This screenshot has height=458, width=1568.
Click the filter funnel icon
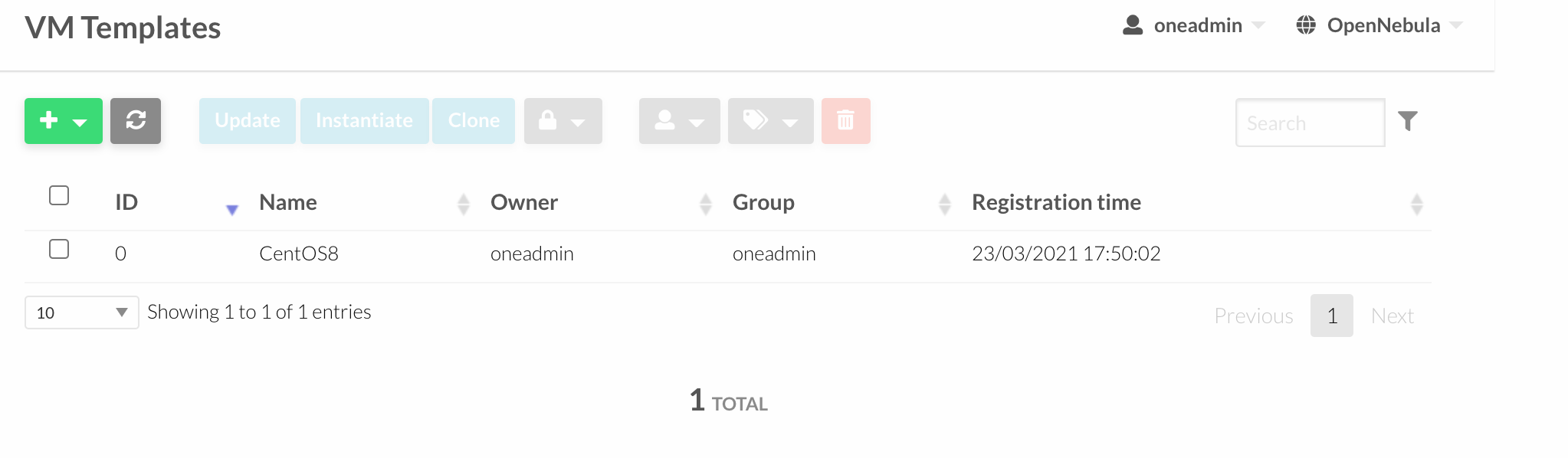tap(1408, 121)
